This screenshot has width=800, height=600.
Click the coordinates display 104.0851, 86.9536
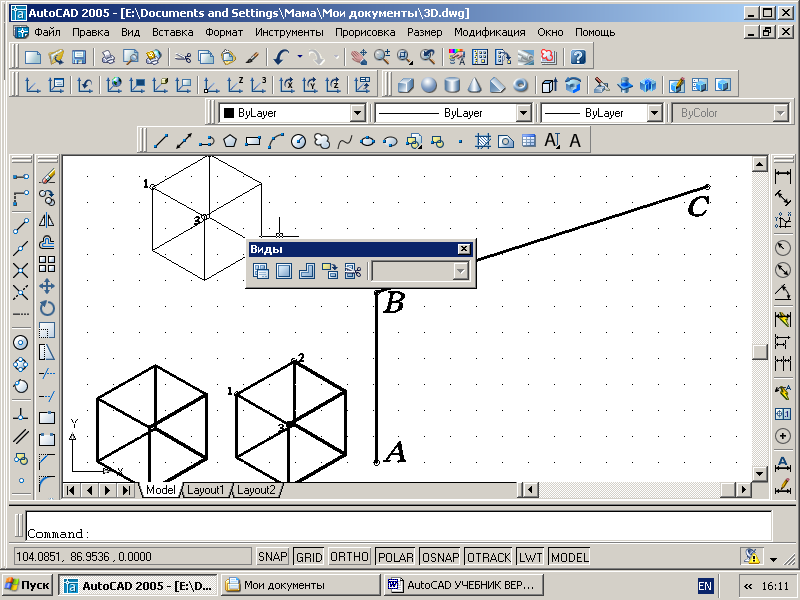tap(132, 557)
